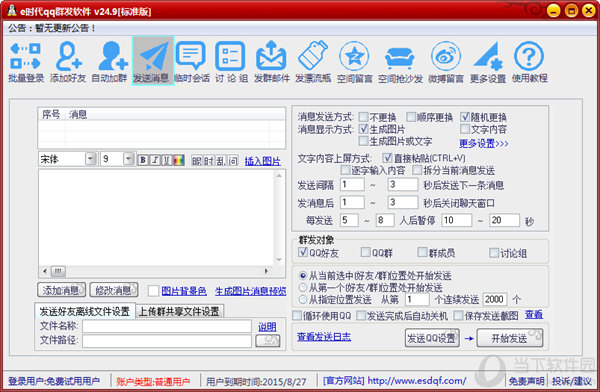Open the 插入图片 link
Image resolution: width=600 pixels, height=392 pixels.
(x=262, y=161)
